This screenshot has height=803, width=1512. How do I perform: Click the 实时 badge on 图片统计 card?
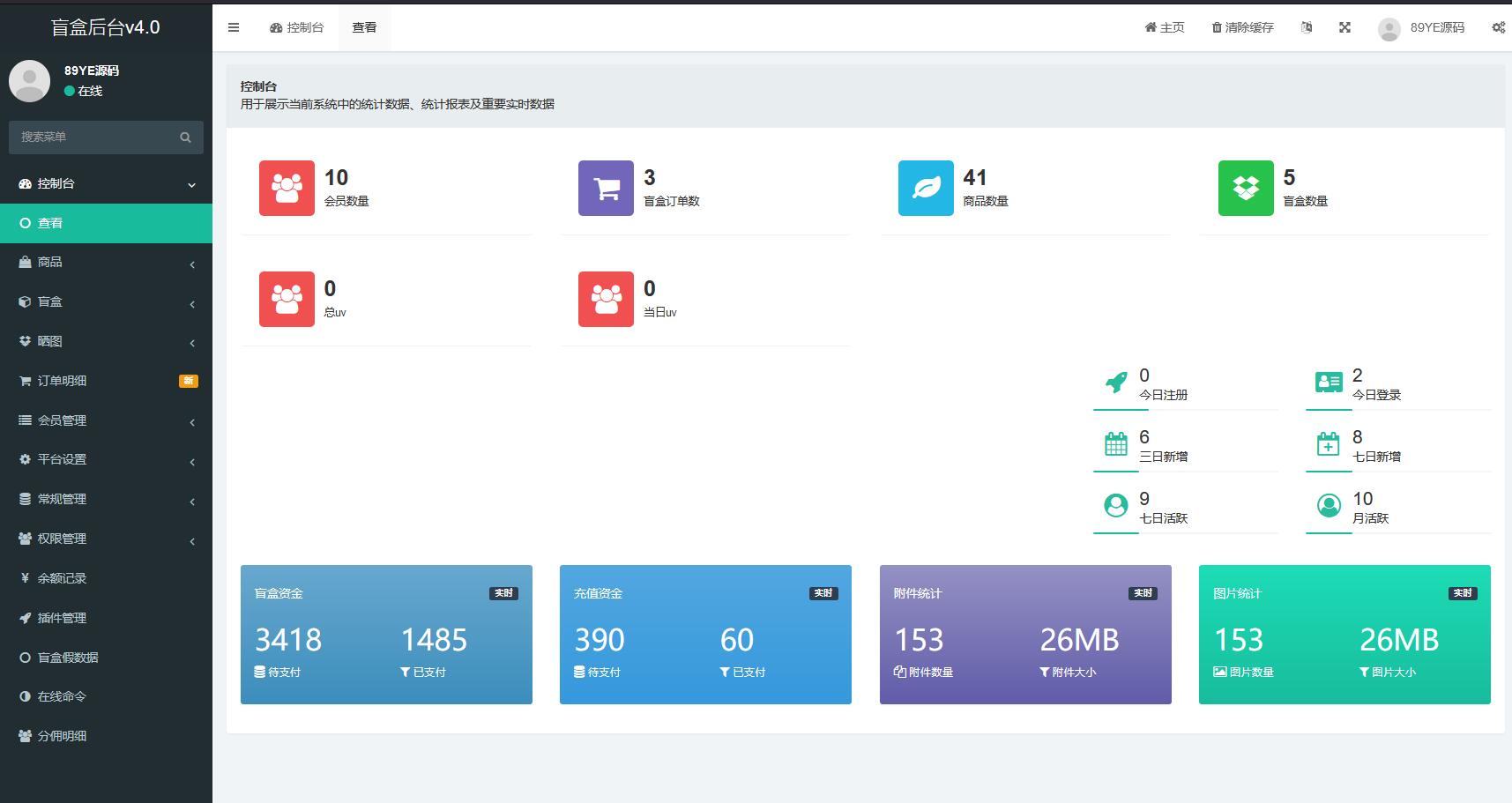(1463, 593)
